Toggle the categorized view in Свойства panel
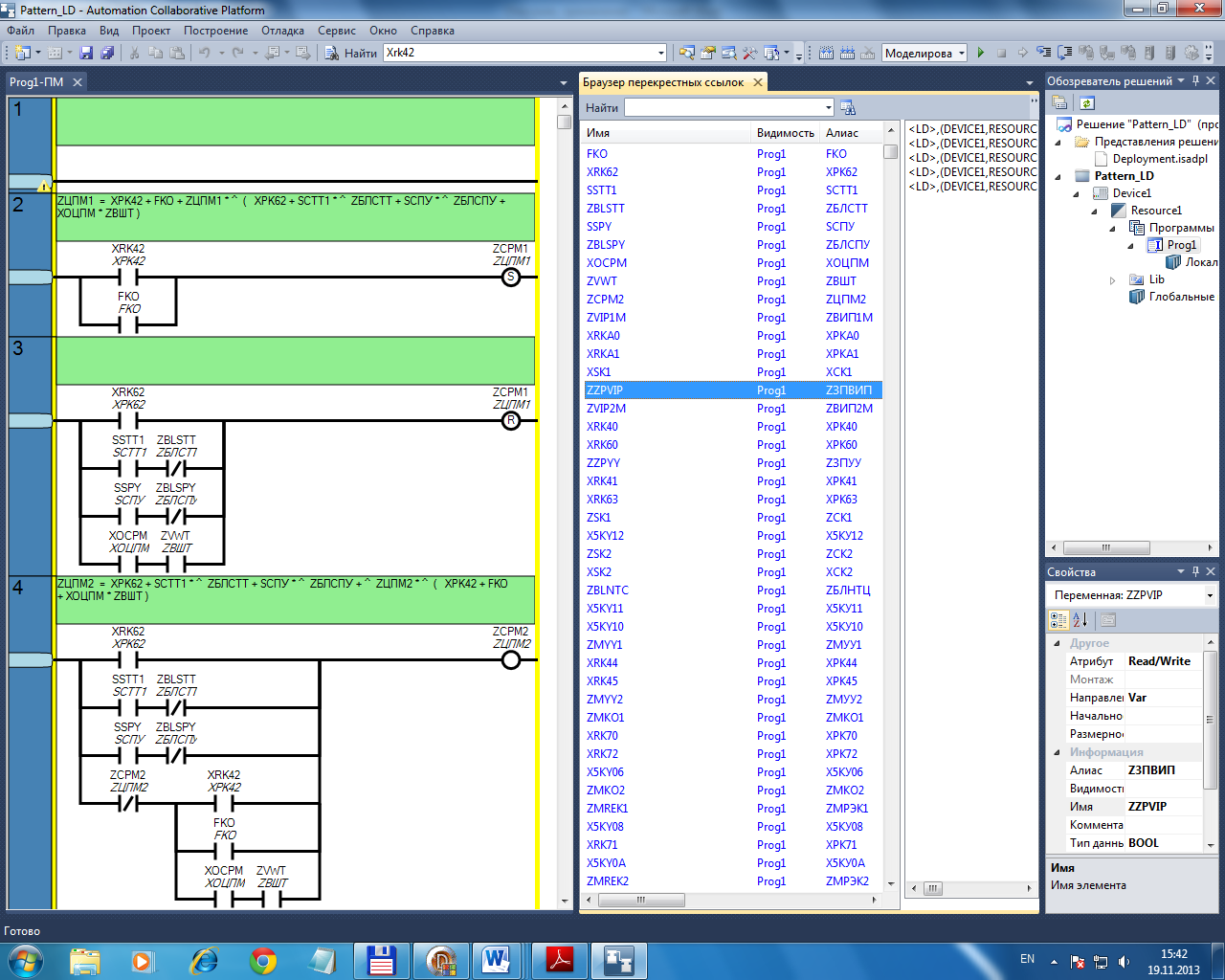Screen dimensions: 1225x980 (x=1058, y=620)
